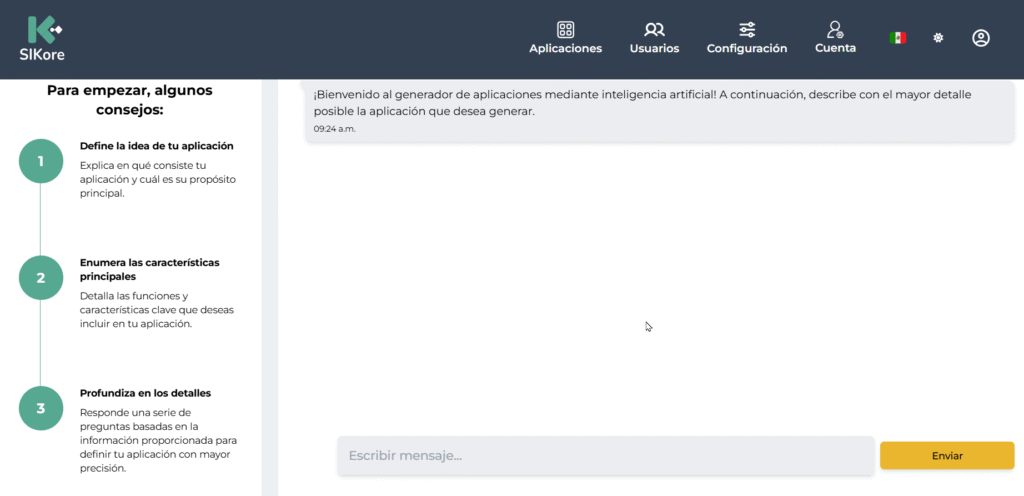Click the green step 3 circle

41,408
